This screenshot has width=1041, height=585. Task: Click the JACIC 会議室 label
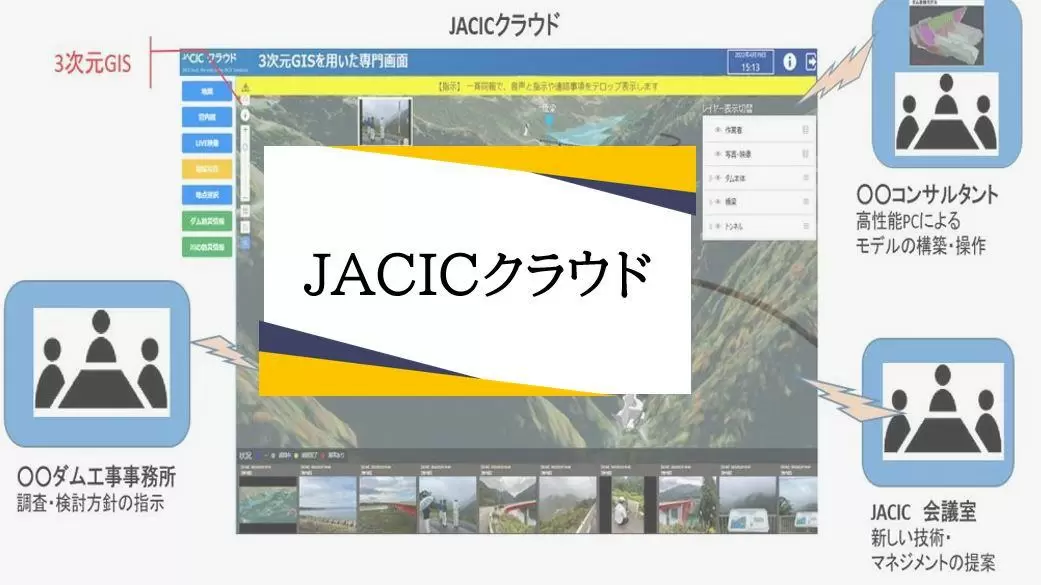923,512
